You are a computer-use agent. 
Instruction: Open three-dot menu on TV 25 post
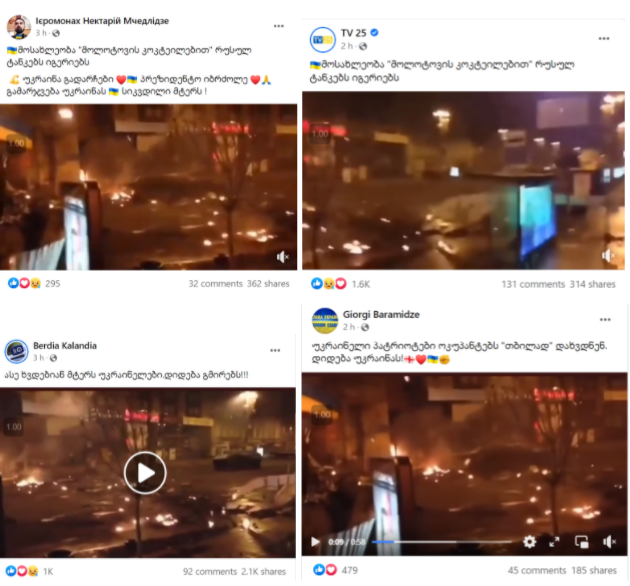coord(604,39)
